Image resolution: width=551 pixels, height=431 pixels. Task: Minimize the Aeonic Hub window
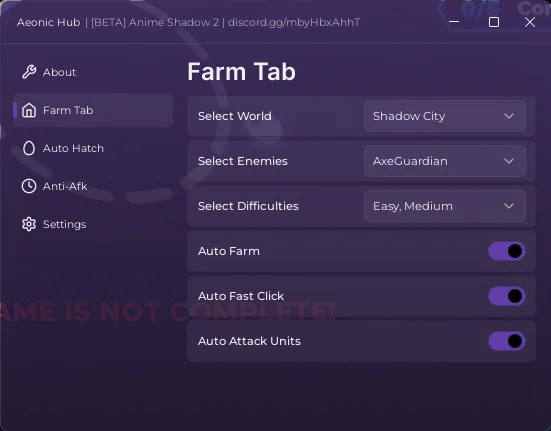[x=454, y=22]
